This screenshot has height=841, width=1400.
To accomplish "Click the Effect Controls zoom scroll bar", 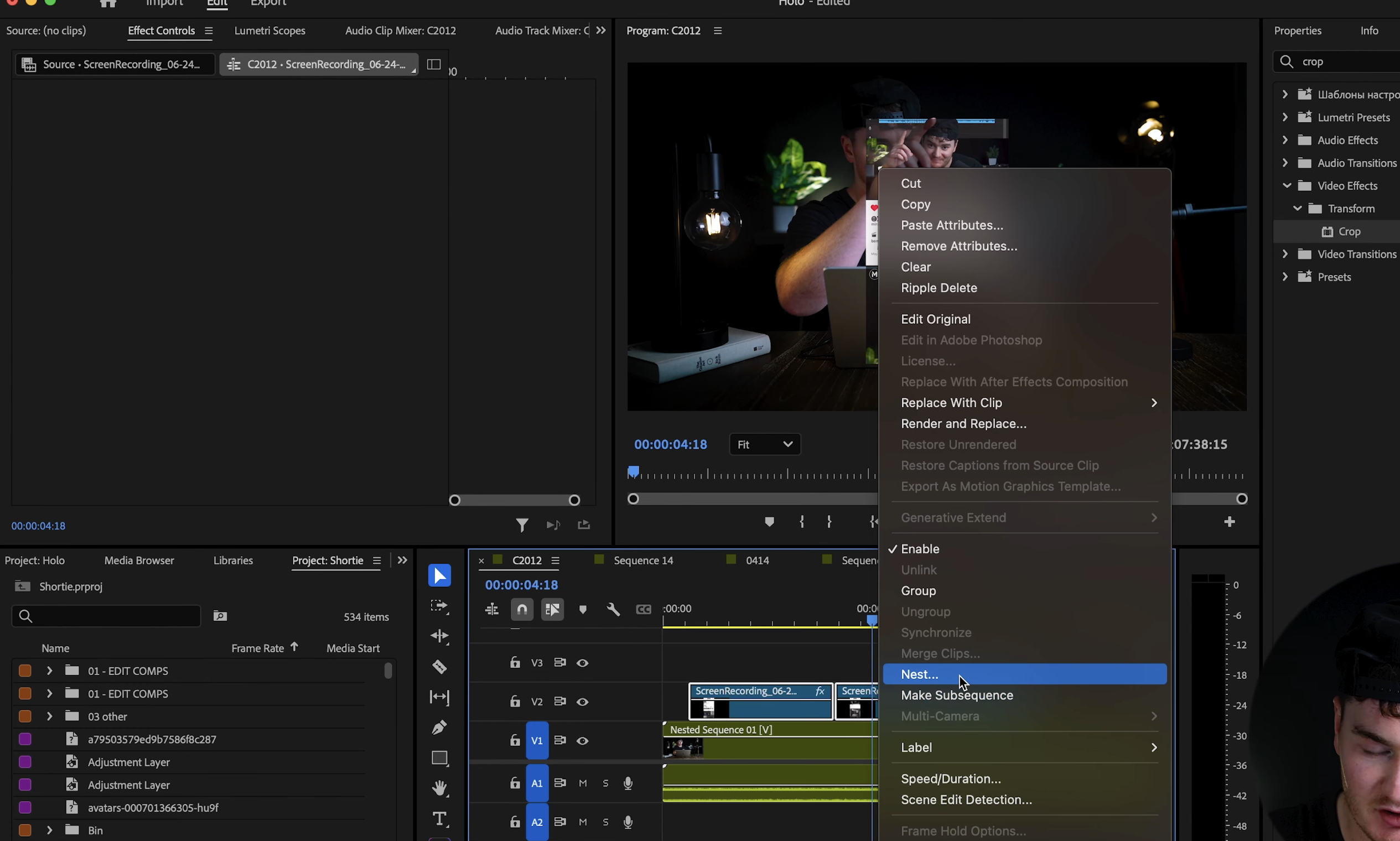I will 514,500.
